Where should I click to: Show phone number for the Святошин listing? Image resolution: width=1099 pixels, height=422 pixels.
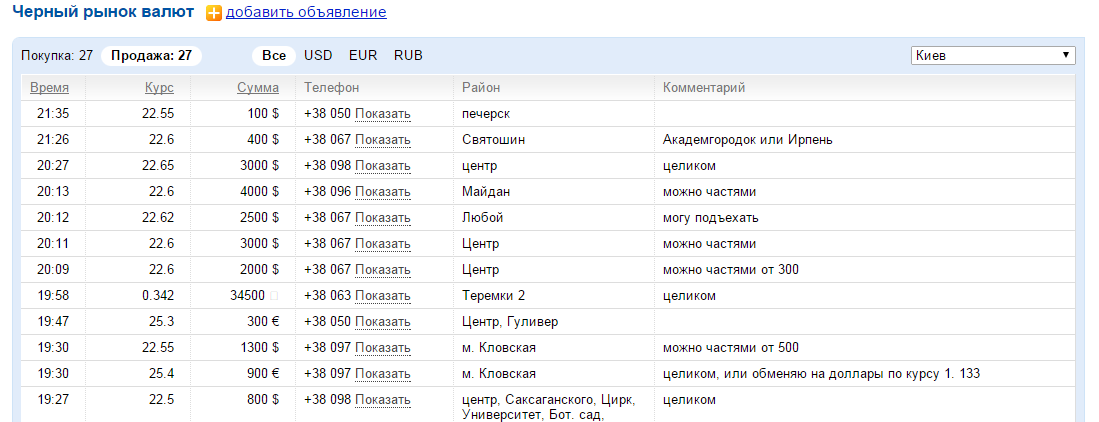pos(383,140)
